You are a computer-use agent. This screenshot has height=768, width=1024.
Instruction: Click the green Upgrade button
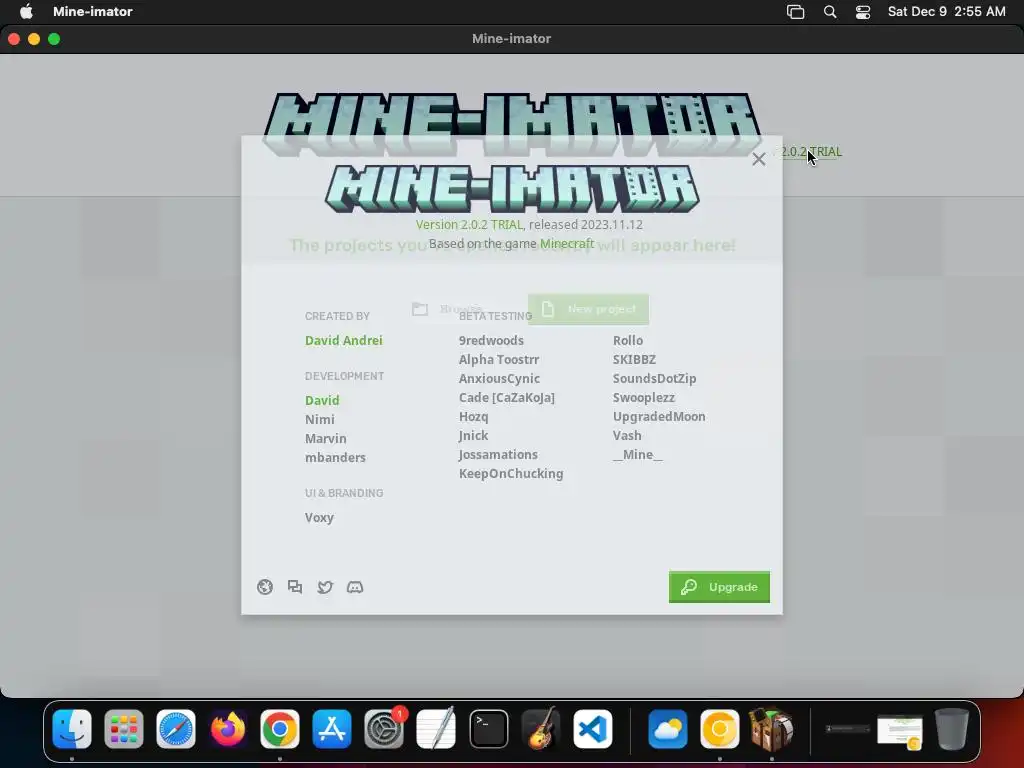coord(719,586)
